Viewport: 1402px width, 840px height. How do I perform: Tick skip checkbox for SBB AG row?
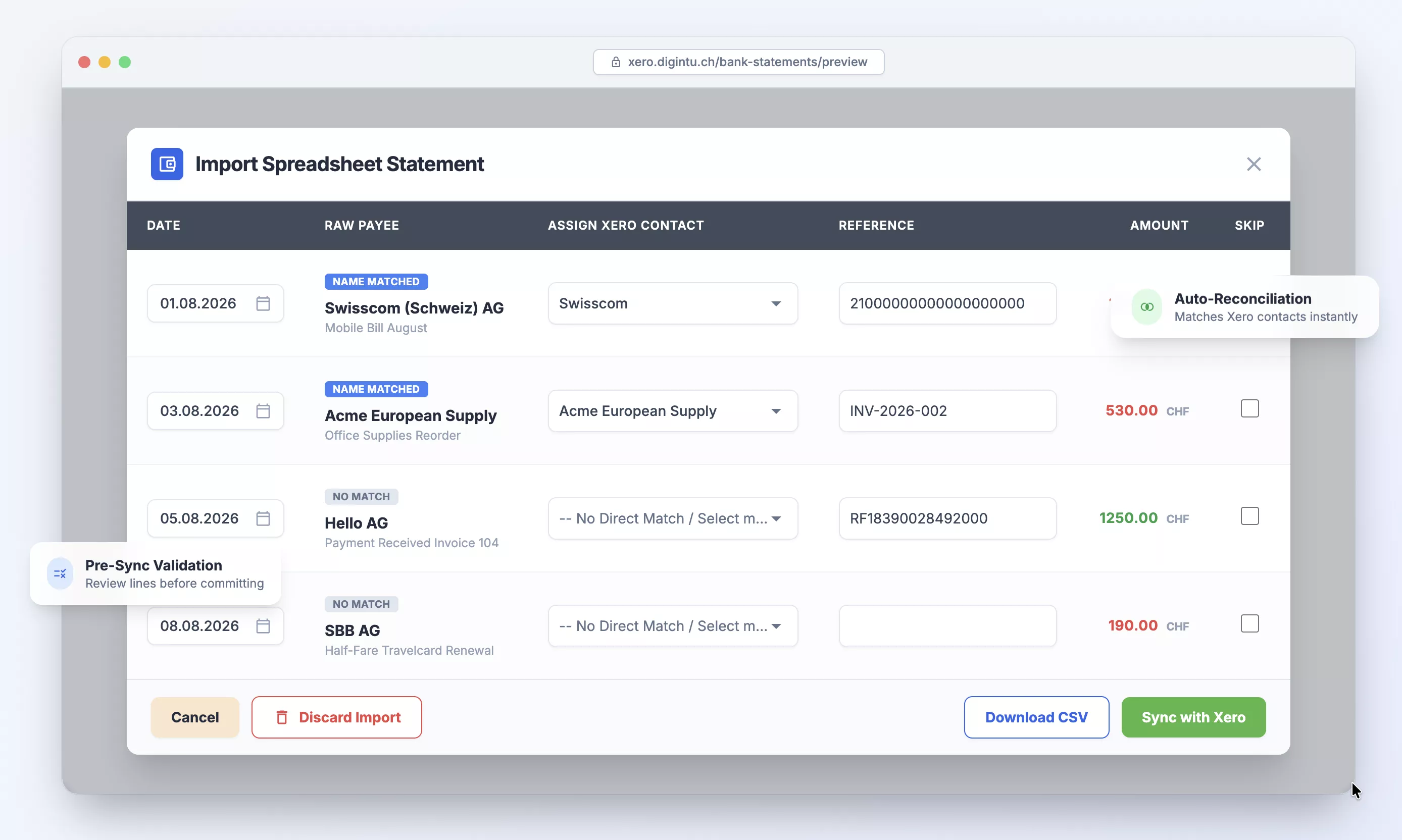[1249, 624]
